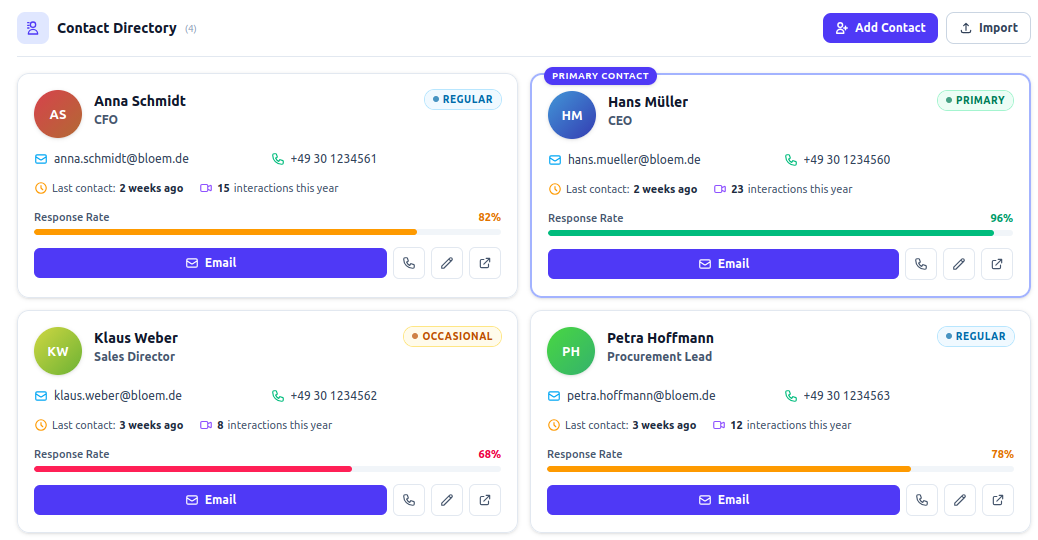This screenshot has height=540, width=1038.
Task: Click the Contact Directory header icon
Action: pyautogui.click(x=32, y=28)
